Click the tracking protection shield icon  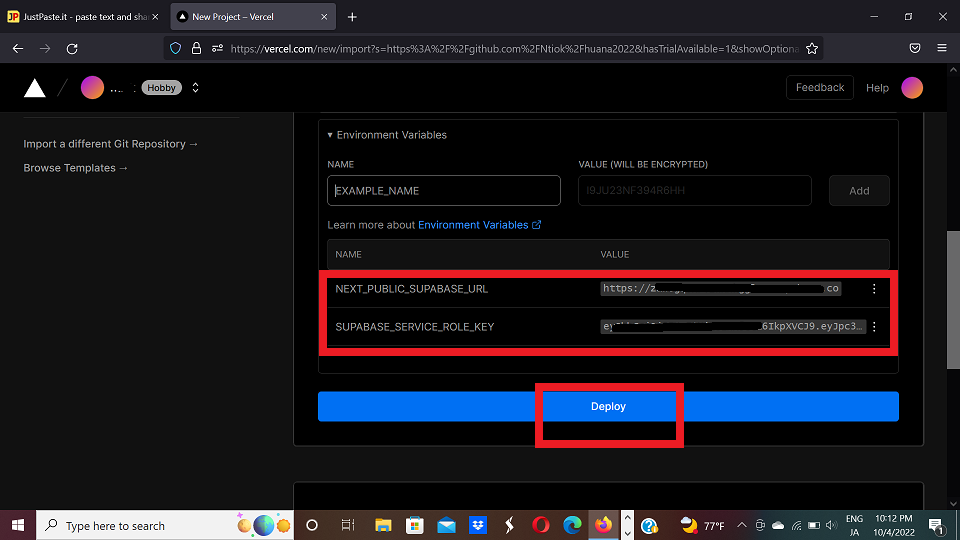pos(176,48)
